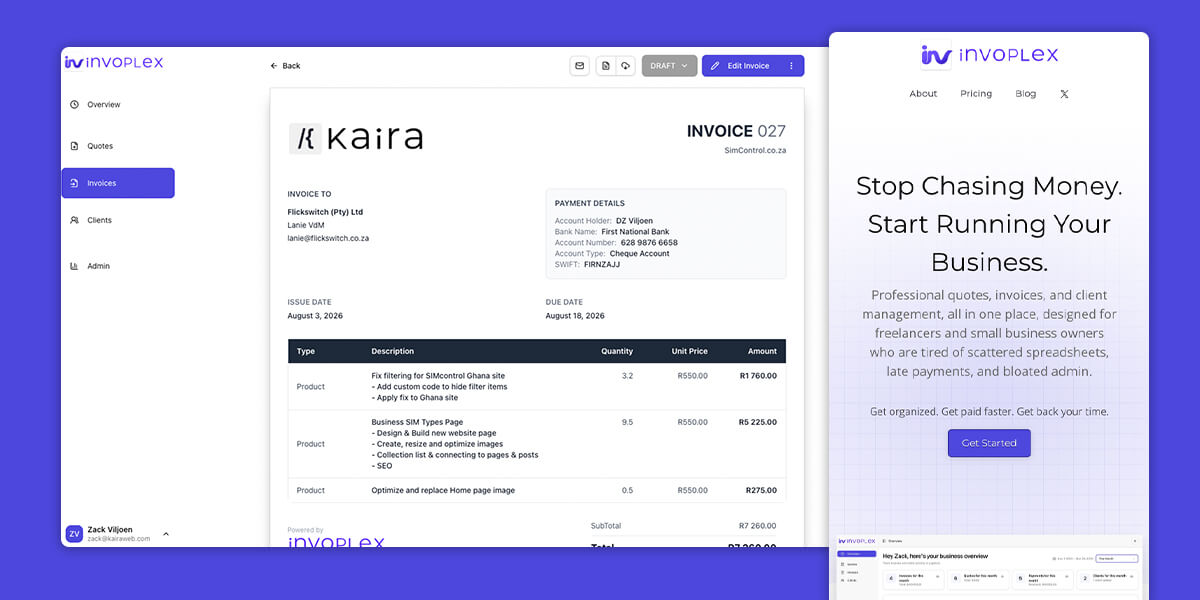Screen dimensions: 1200x600
Task: Send the invoice with the email envelope icon
Action: 579,66
